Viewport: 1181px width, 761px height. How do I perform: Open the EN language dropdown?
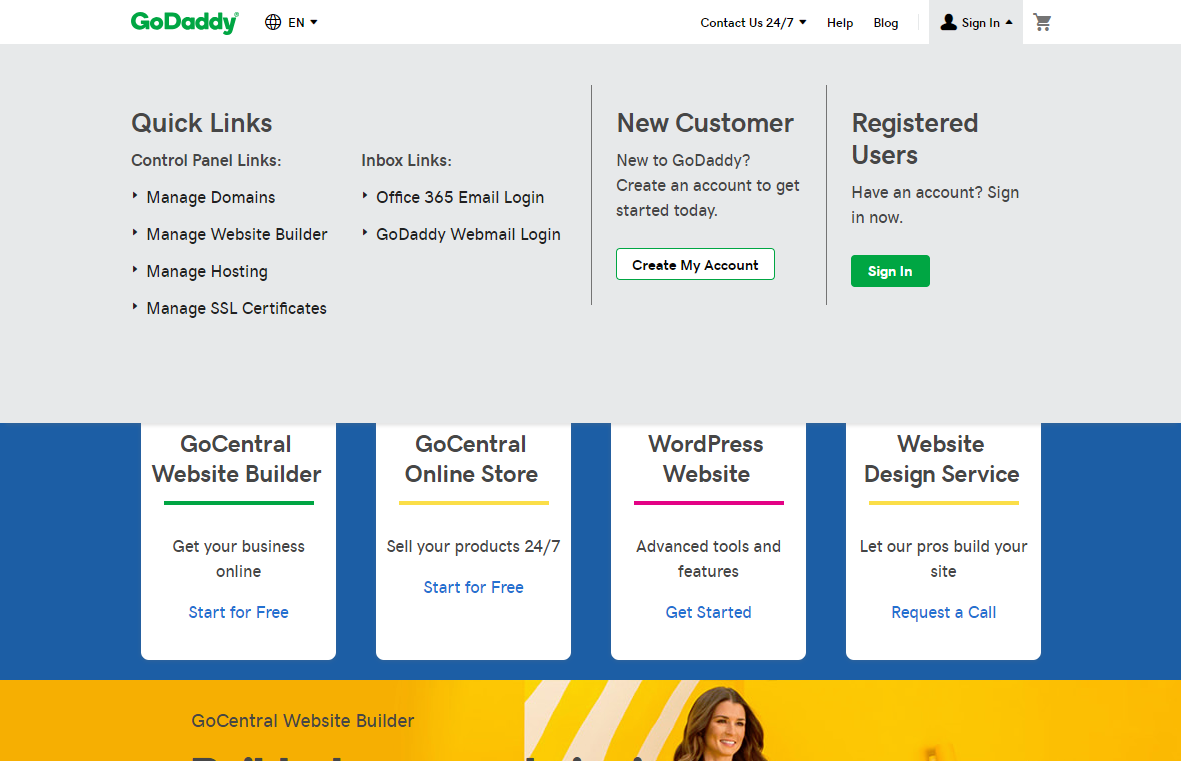pyautogui.click(x=302, y=23)
